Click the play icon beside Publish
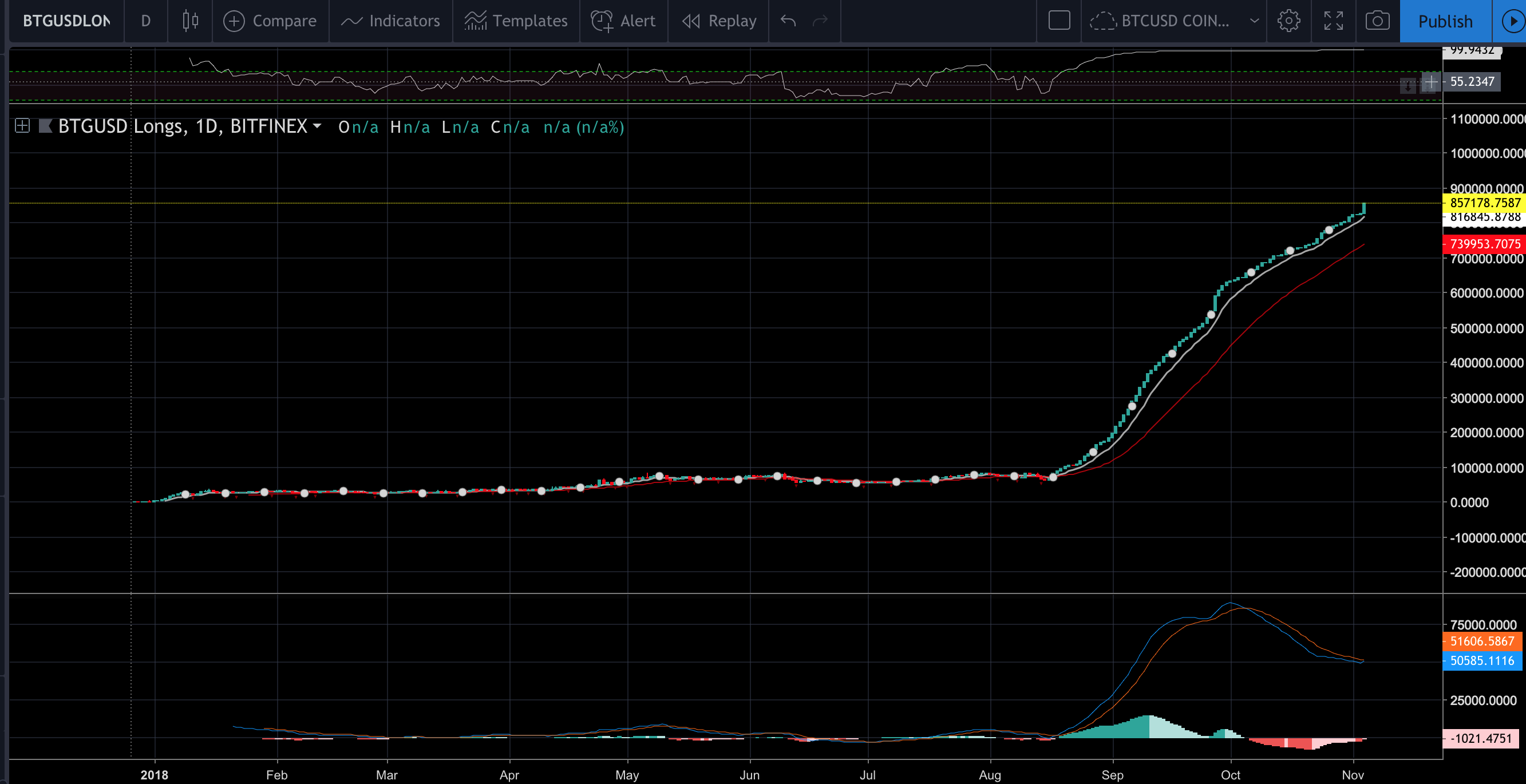Screen dimensions: 1526x784 coord(1512,21)
